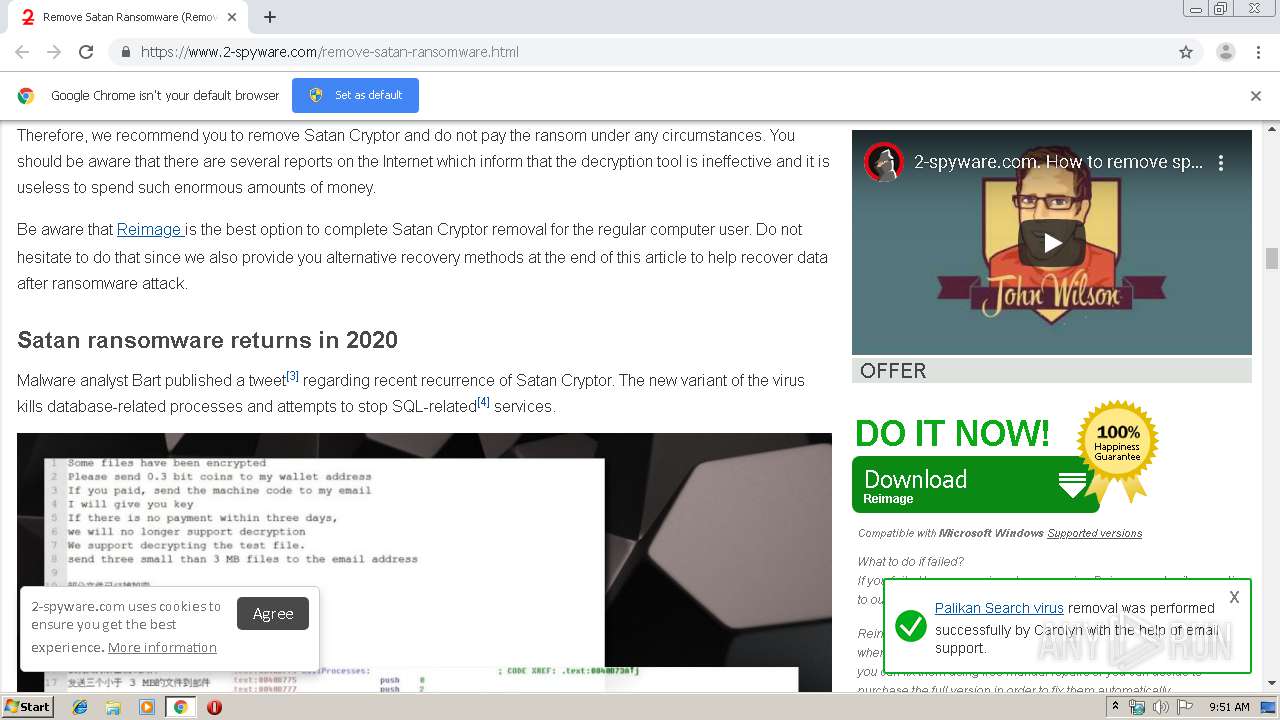Close the removal success notification

[x=1234, y=597]
